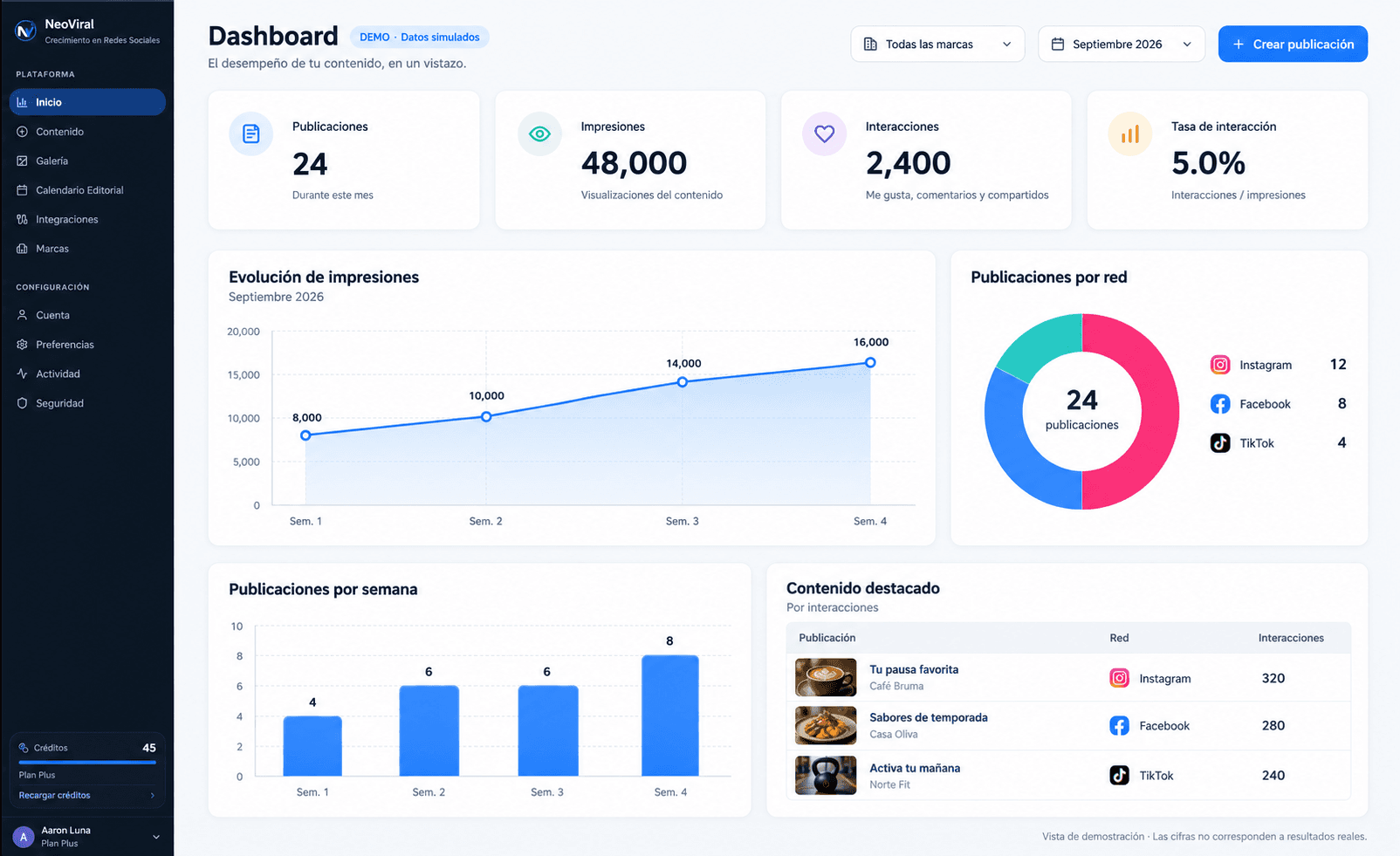Click the Publicaciones document icon
The image size is (1400, 856).
[x=251, y=134]
